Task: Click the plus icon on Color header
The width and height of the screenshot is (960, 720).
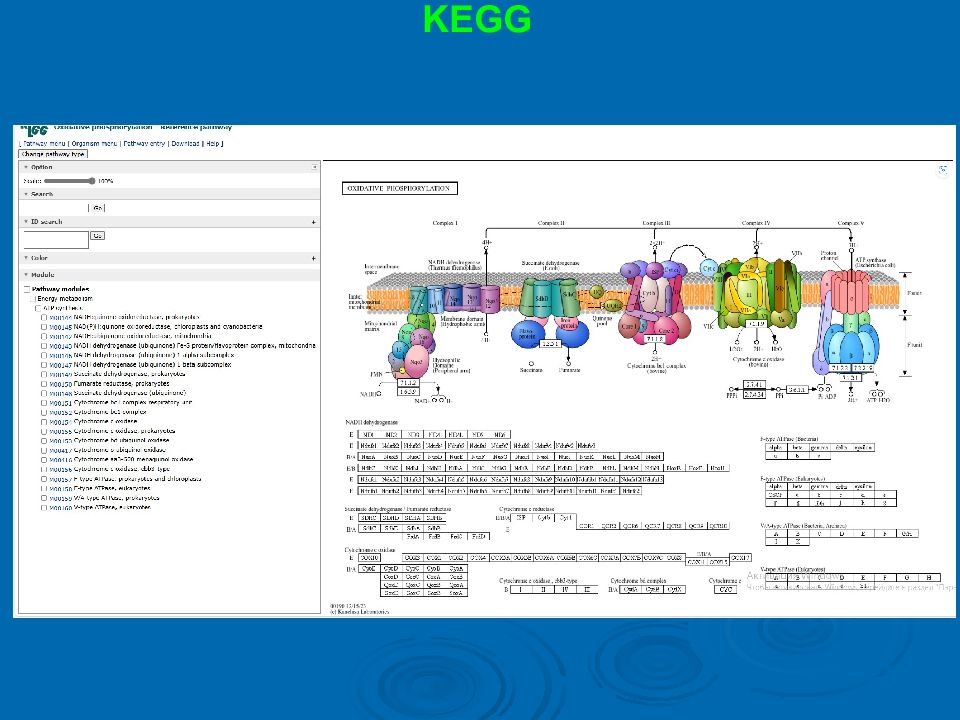Action: tap(313, 258)
